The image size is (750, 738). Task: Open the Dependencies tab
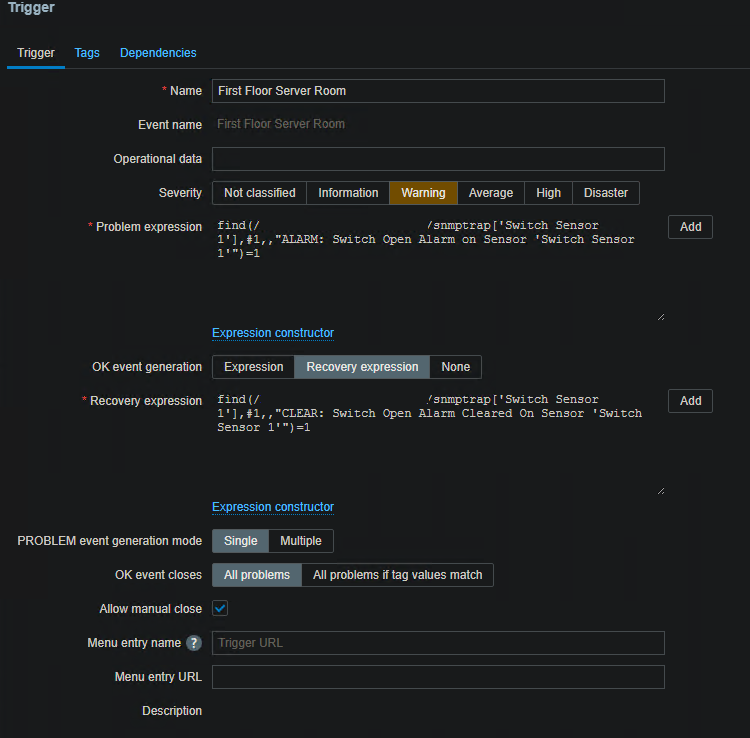[x=158, y=53]
